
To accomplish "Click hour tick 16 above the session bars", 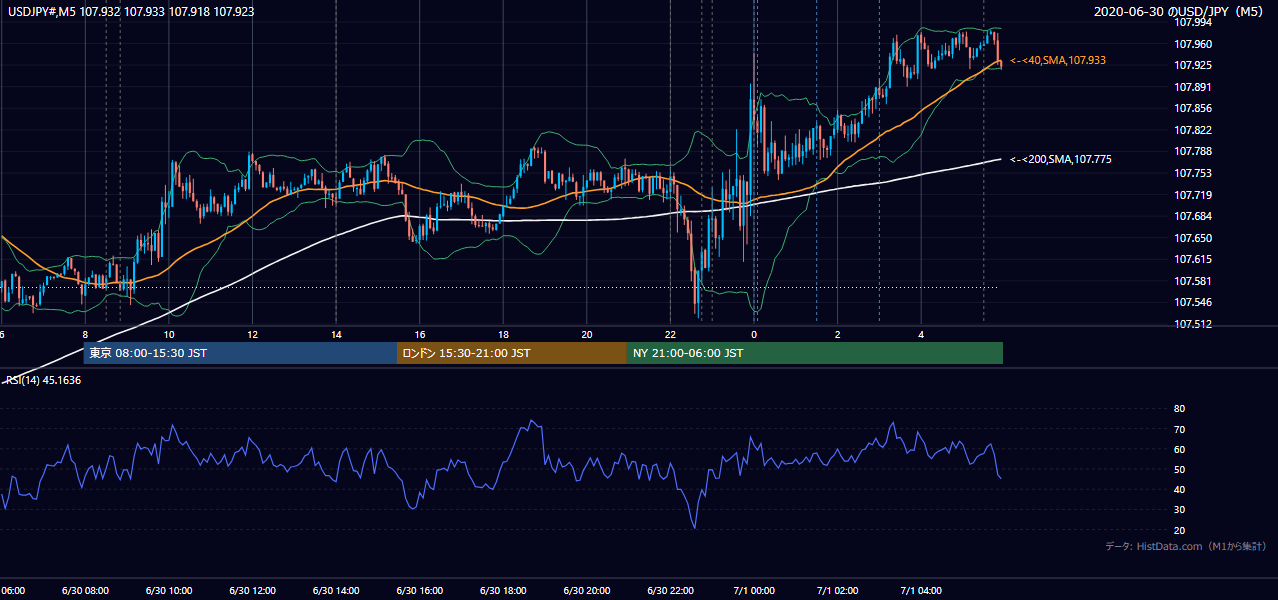I will click(420, 335).
